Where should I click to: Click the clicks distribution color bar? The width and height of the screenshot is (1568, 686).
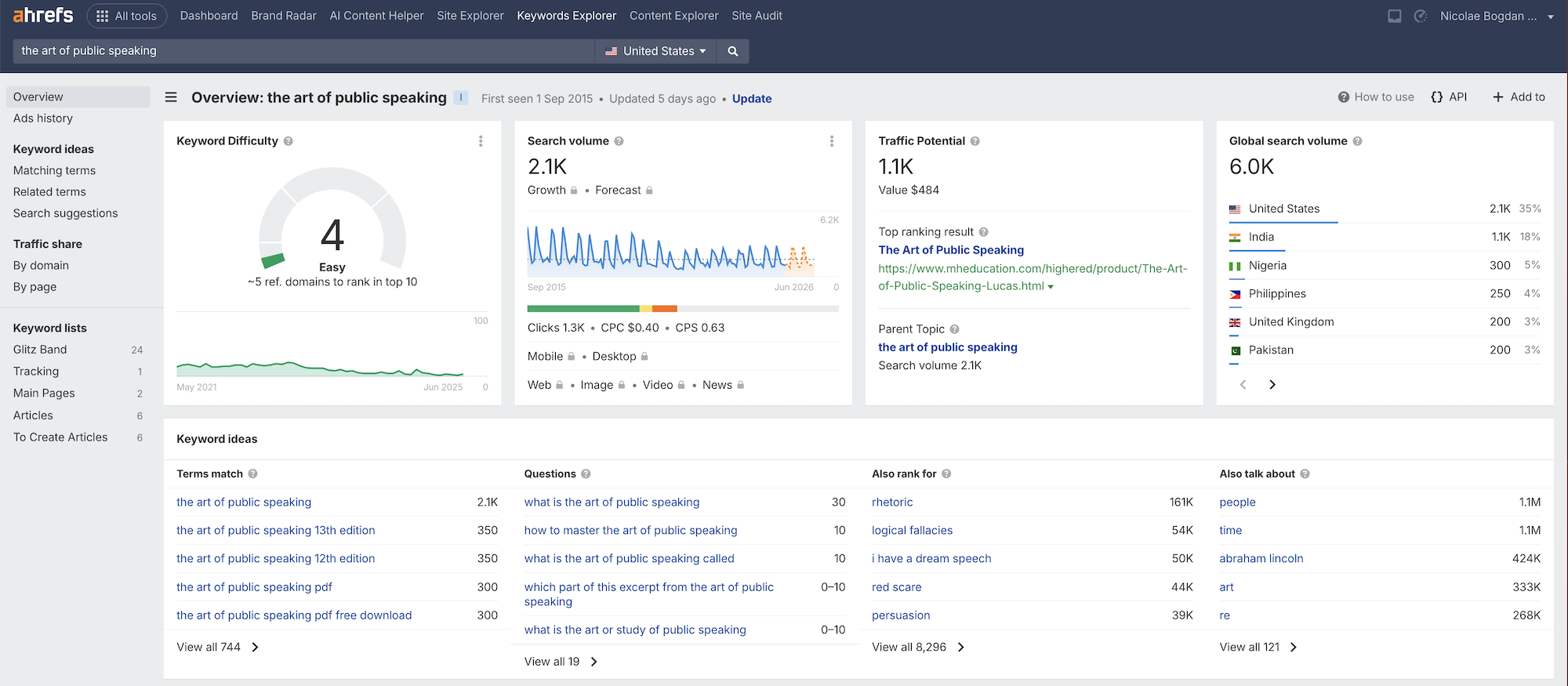coord(683,309)
